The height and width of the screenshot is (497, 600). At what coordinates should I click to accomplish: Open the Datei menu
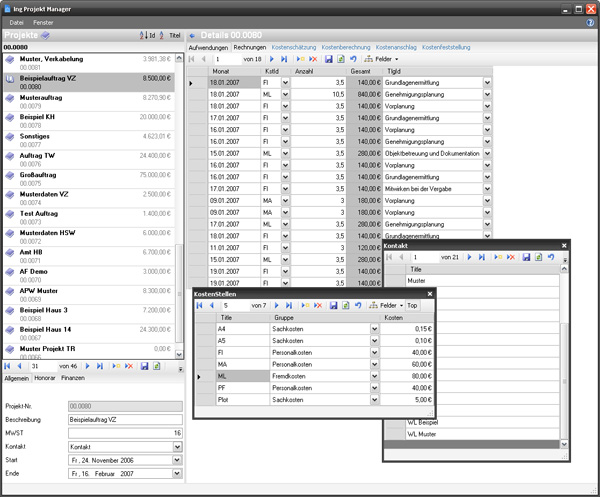click(x=16, y=23)
